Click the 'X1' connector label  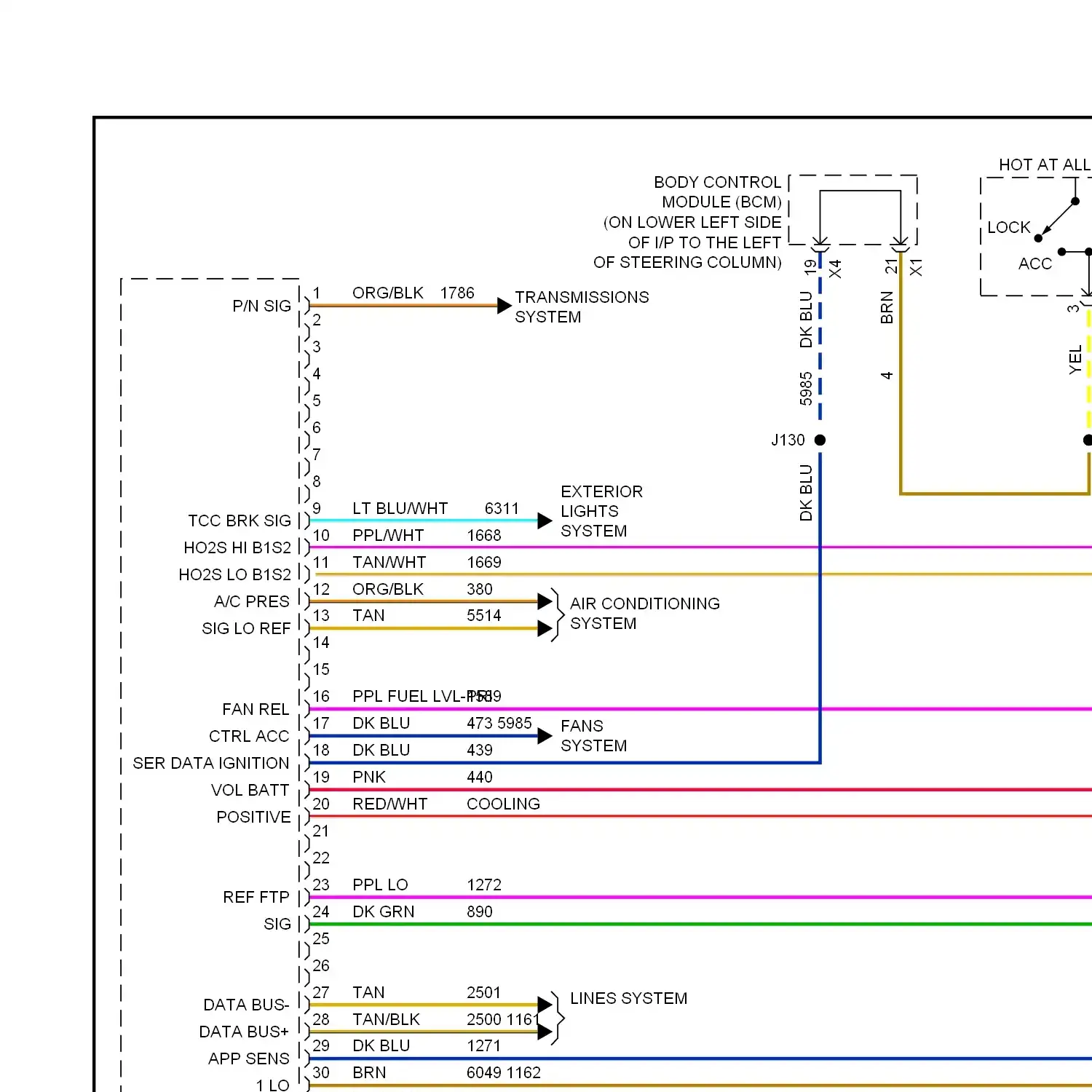pyautogui.click(x=916, y=267)
